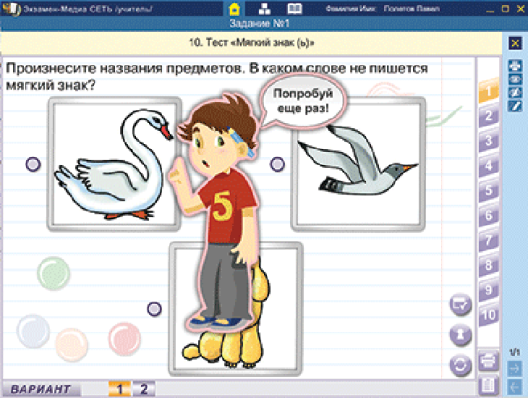Screen dimensions: 528x398
Task: Switch to question tab 3
Action: [x=489, y=140]
